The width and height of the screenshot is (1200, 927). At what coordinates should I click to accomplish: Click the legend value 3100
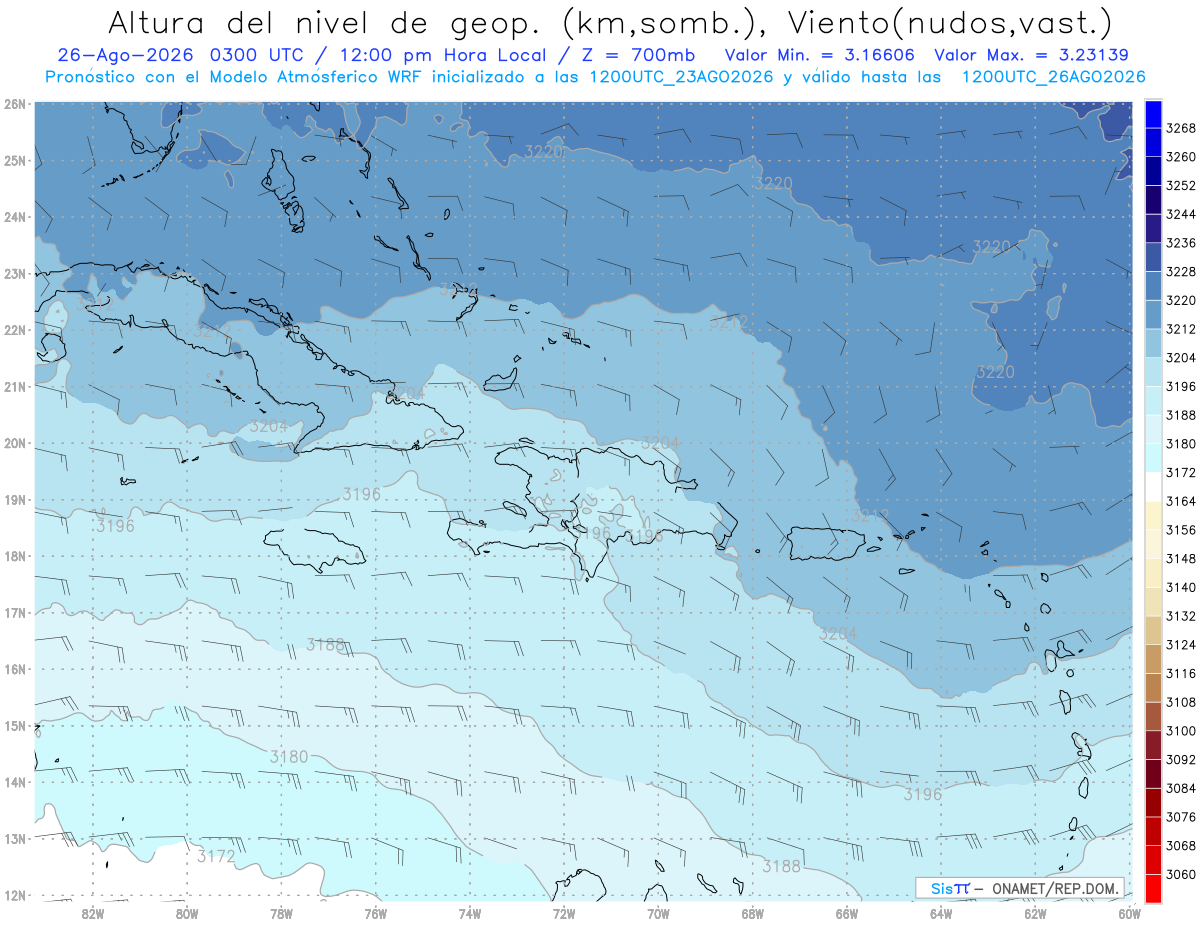tap(1181, 731)
